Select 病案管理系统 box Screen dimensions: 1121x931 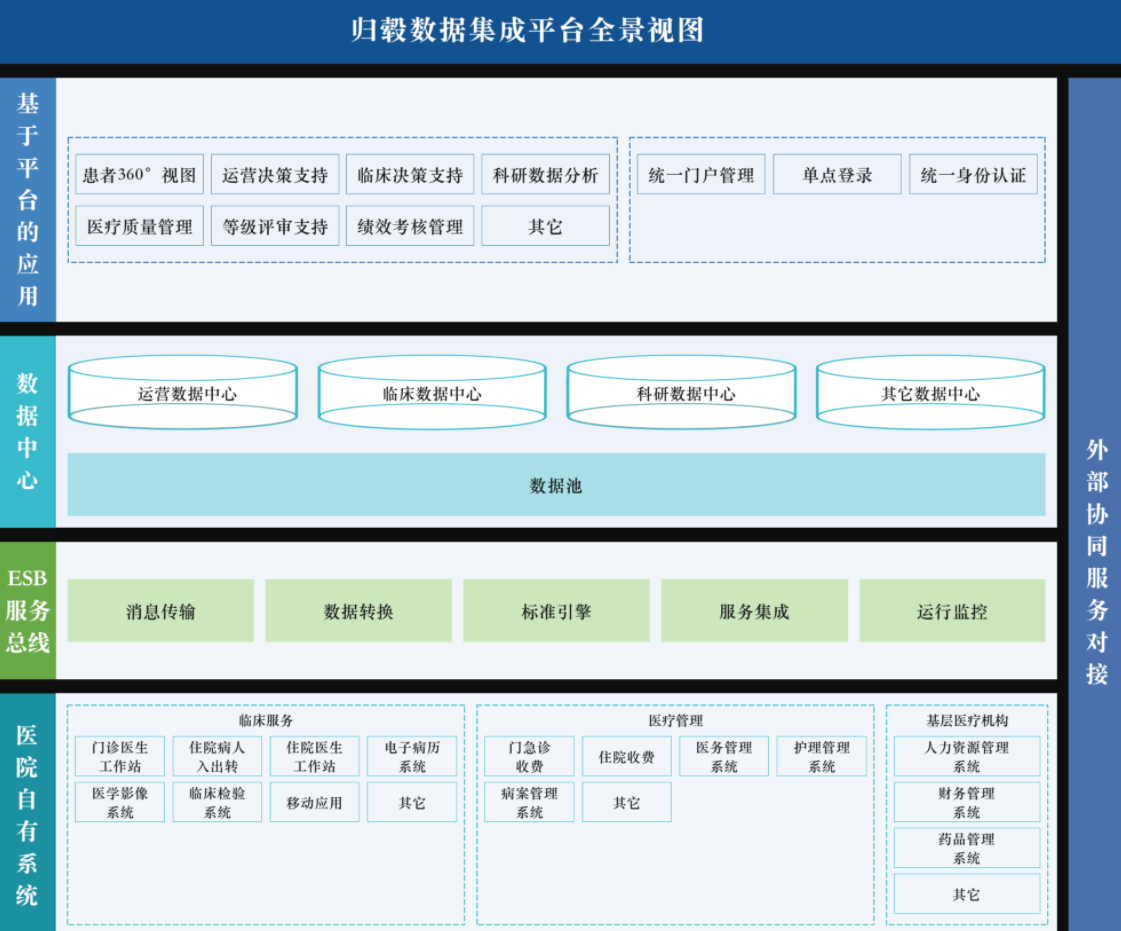529,802
